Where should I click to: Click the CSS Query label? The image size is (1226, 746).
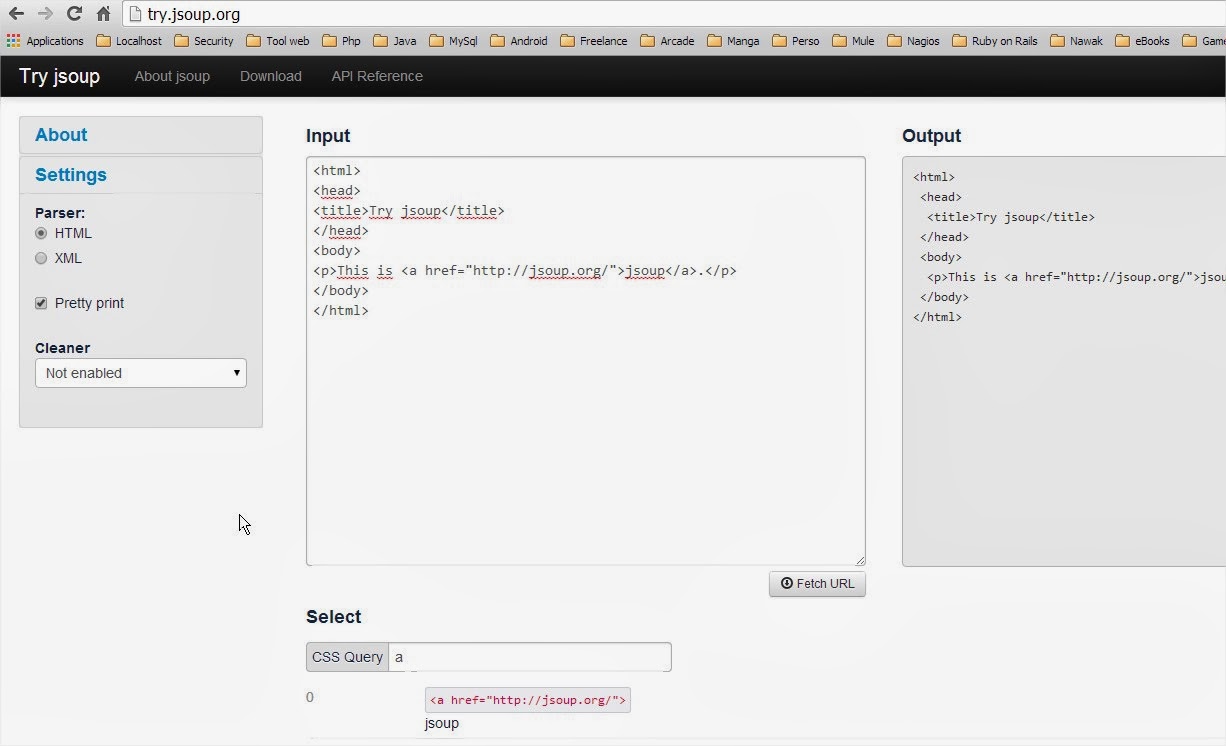click(x=347, y=657)
